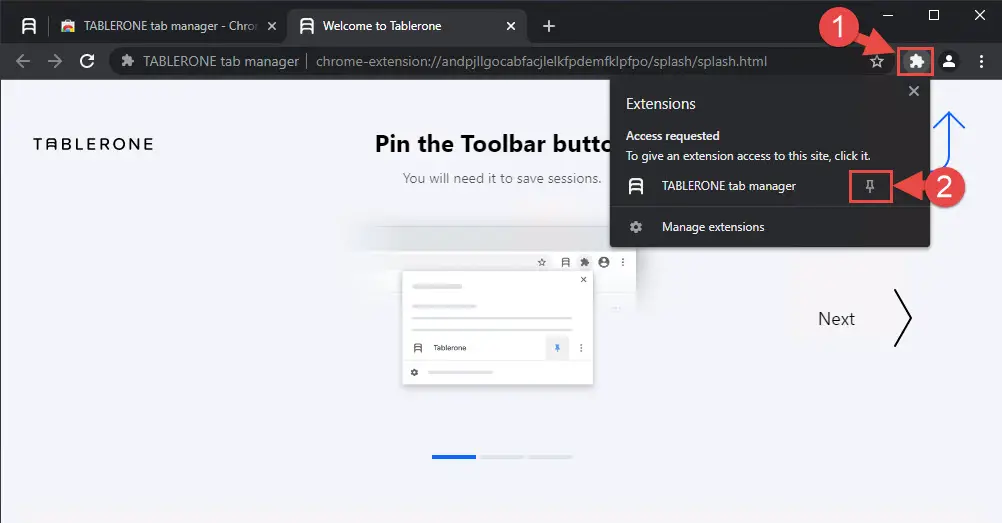Click the TABLERONE logo on the splash page
1002x523 pixels.
[93, 144]
